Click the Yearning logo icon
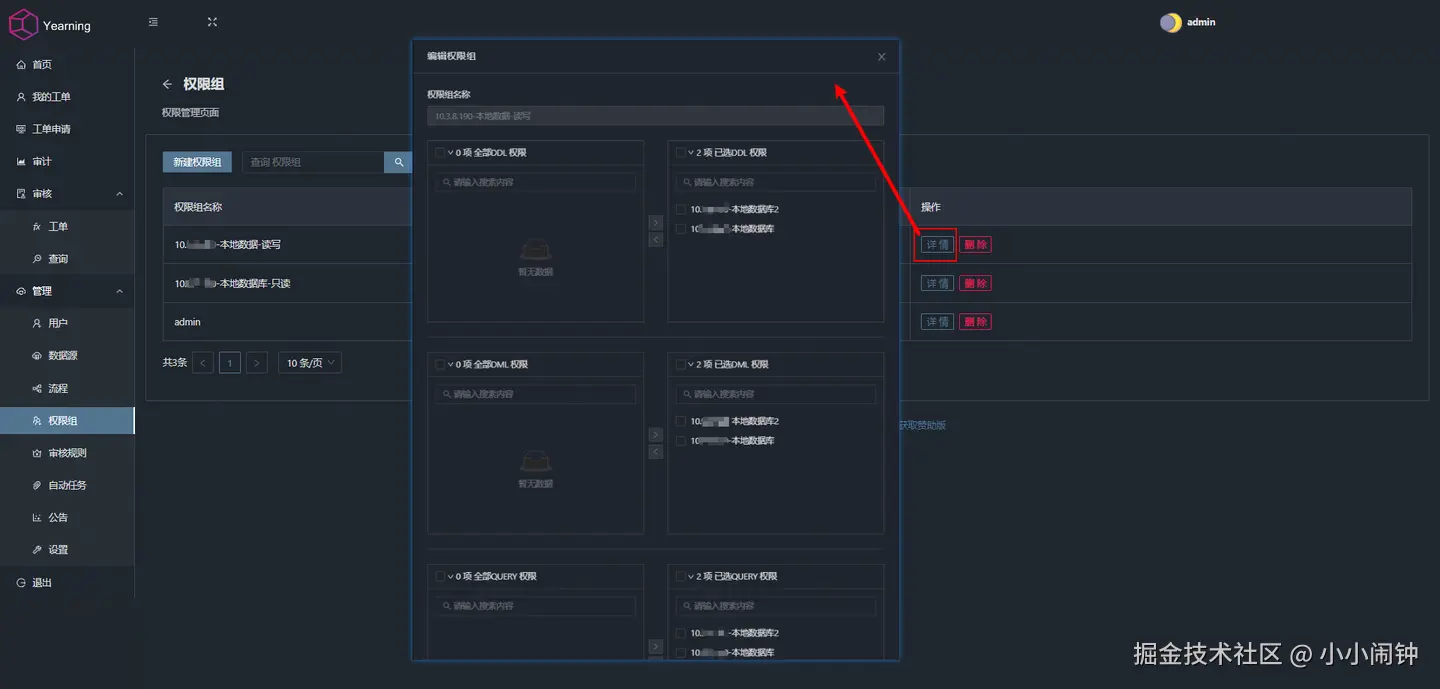The height and width of the screenshot is (689, 1440). 23,24
